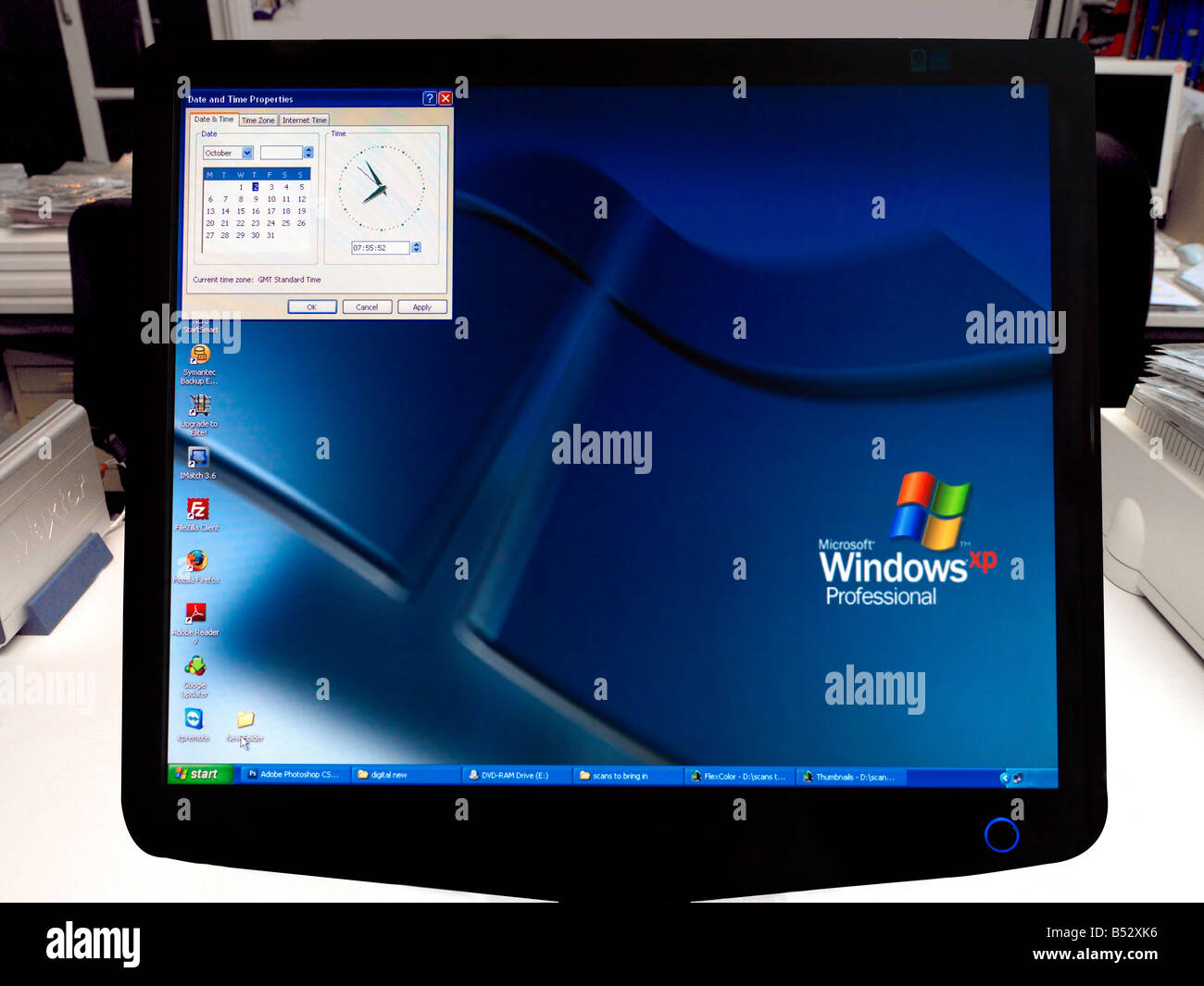Open the Symantec Backup Exec desktop icon
1204x986 pixels.
pos(199,355)
